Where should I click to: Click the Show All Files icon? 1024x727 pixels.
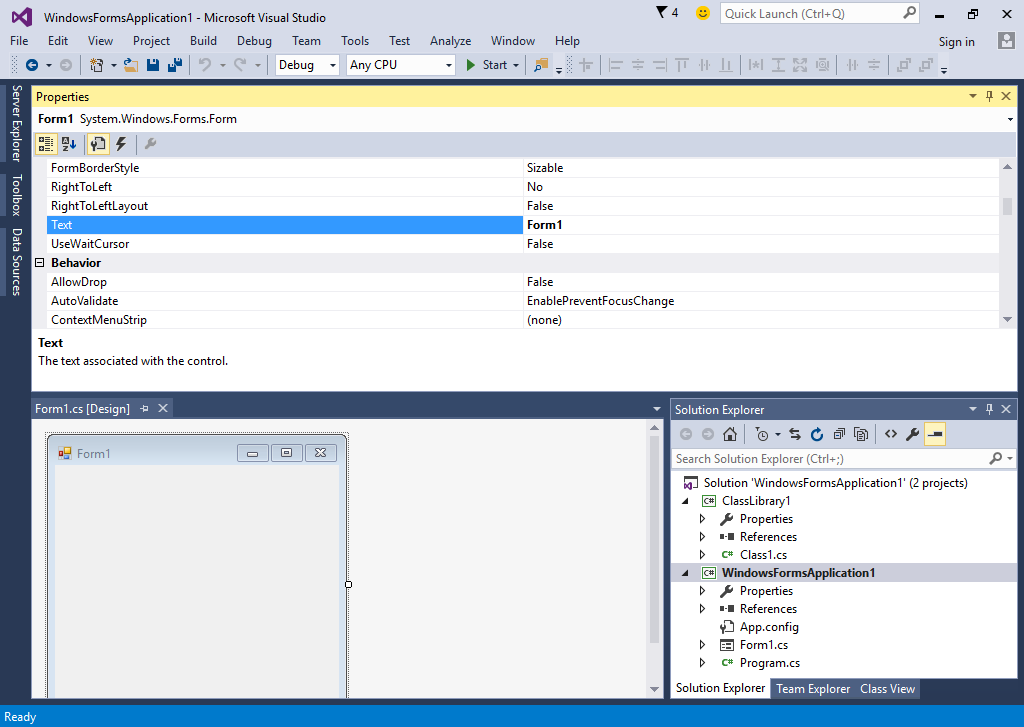click(861, 434)
